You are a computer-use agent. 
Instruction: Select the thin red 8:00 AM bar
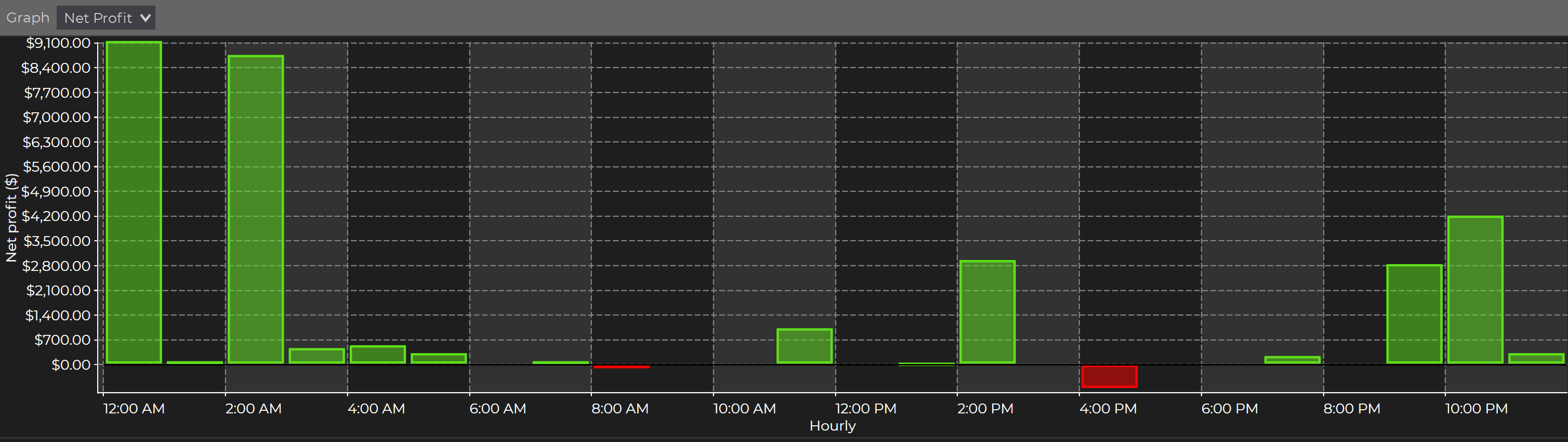[x=622, y=367]
